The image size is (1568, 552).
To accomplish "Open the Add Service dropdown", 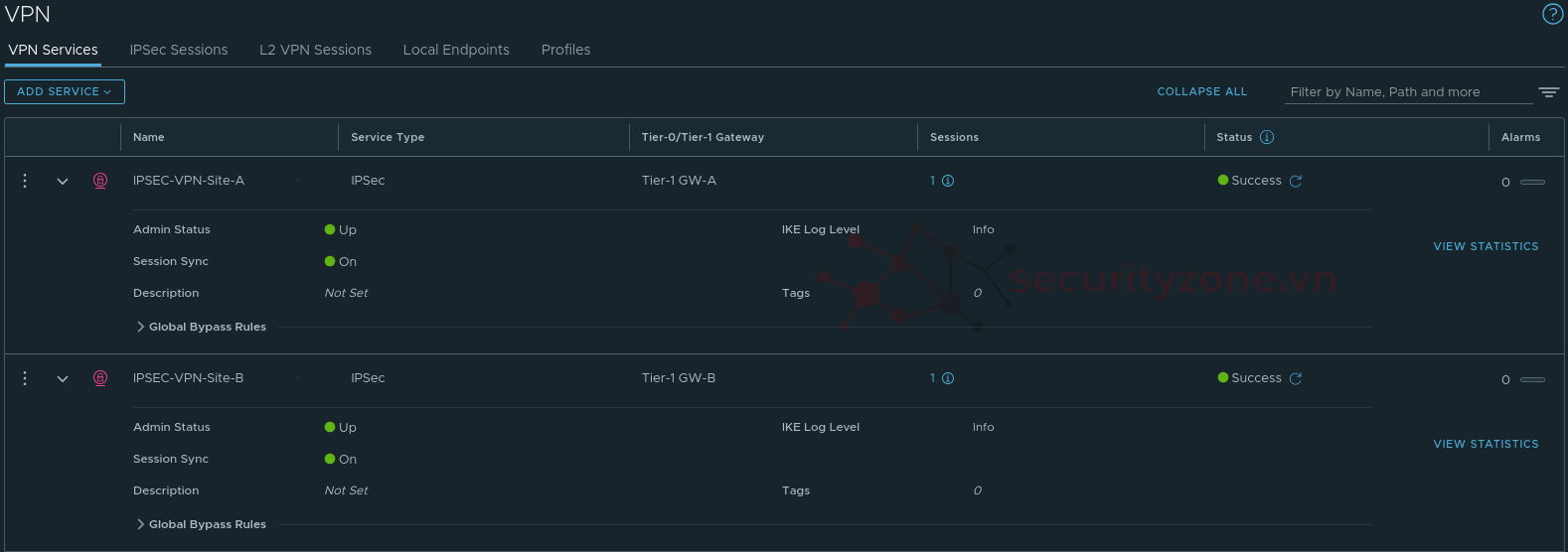I will click(x=65, y=91).
